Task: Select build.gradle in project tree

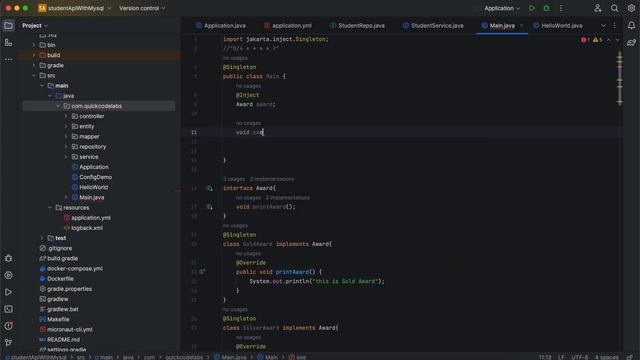Action: click(x=62, y=258)
